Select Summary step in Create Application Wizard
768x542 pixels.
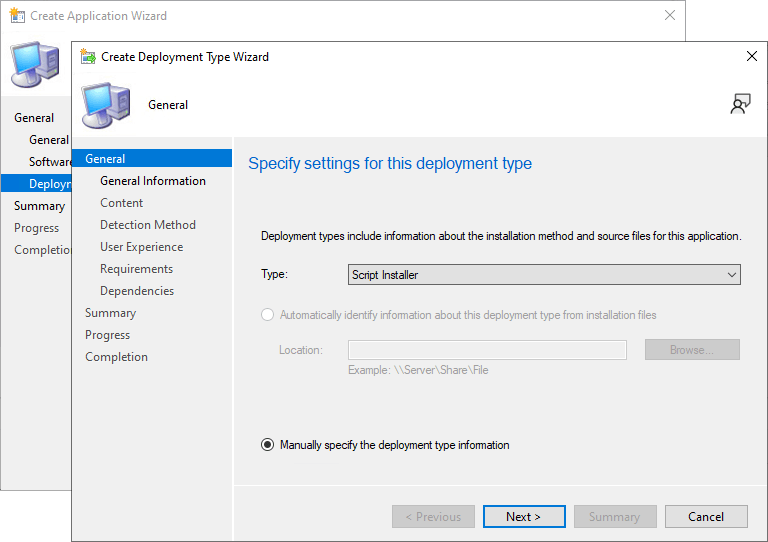(x=40, y=206)
